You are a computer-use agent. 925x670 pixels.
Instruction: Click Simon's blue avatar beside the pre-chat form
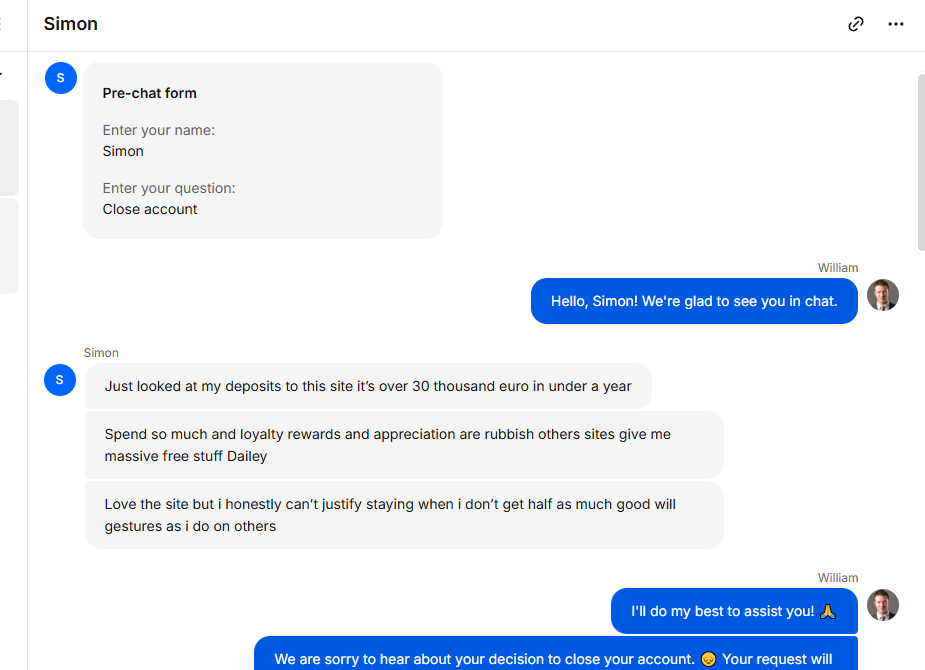(61, 78)
